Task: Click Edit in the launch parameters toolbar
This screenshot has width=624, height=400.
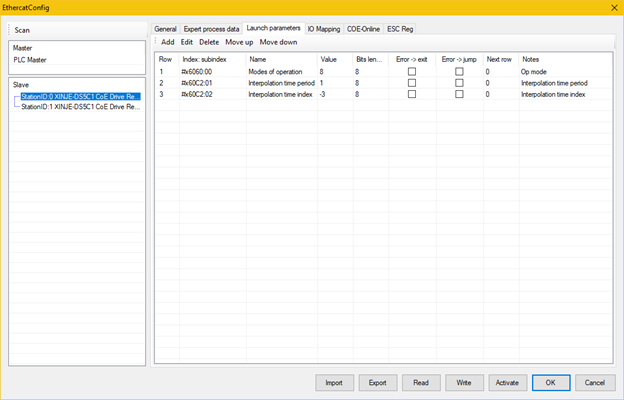Action: [187, 42]
